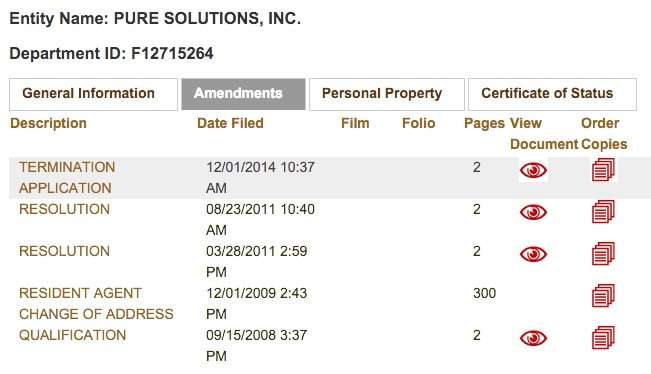Click the Pages column header
This screenshot has height=374, width=651.
tap(484, 123)
